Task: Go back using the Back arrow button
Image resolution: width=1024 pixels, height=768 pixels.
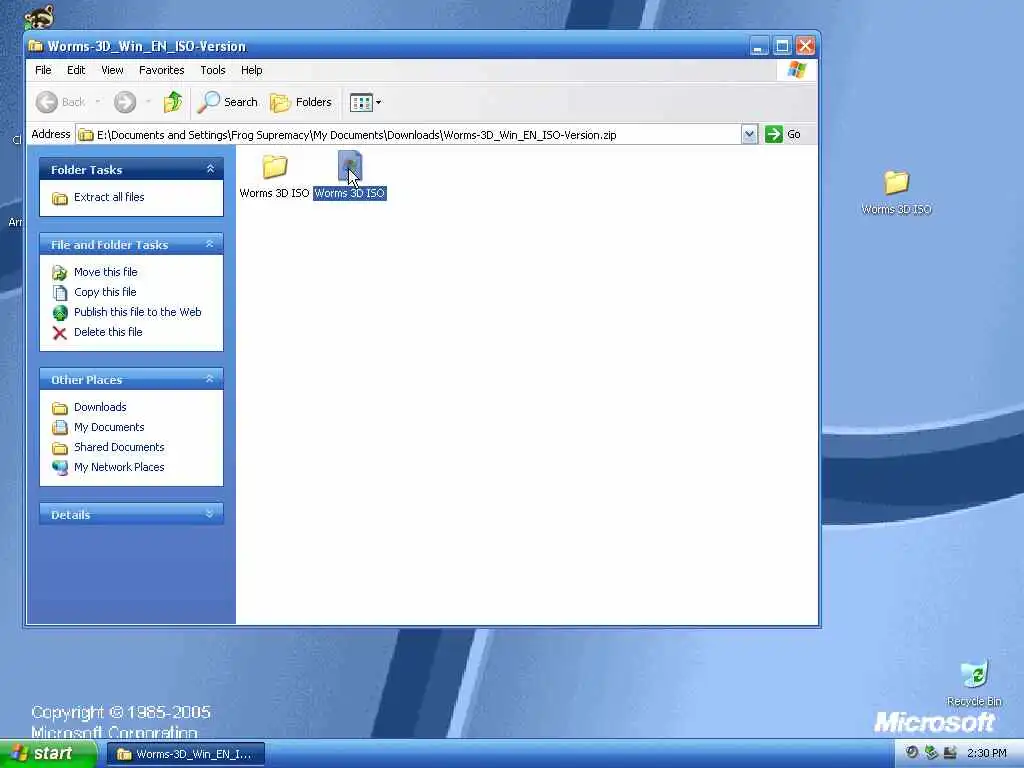Action: click(x=60, y=102)
